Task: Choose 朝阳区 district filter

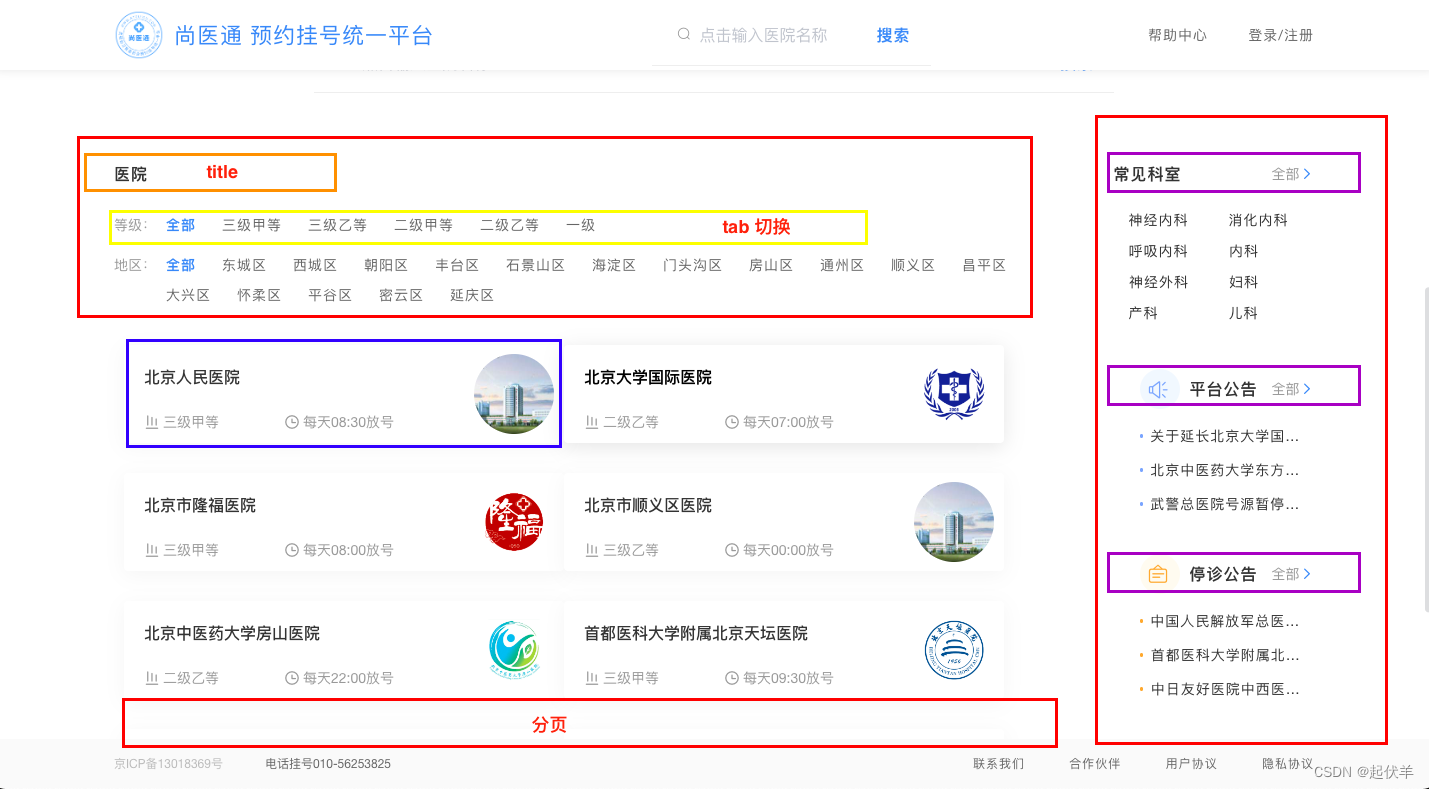Action: [x=386, y=265]
